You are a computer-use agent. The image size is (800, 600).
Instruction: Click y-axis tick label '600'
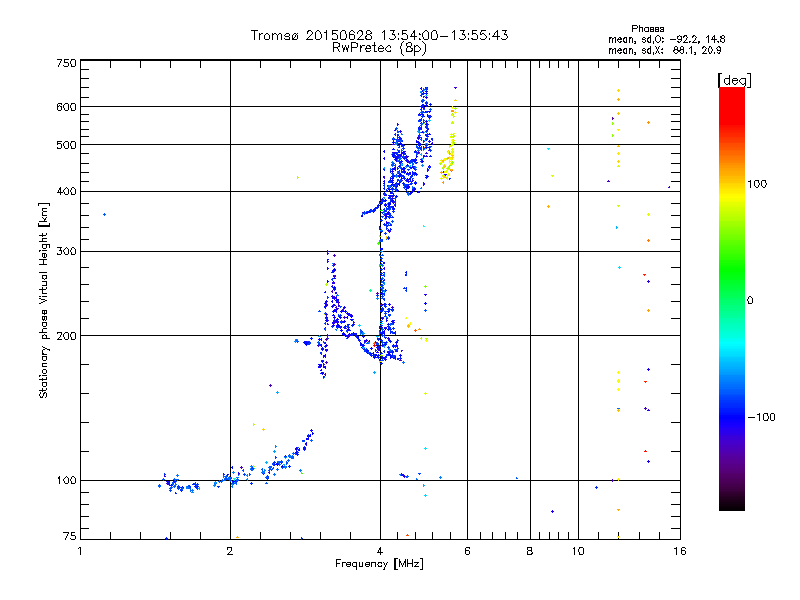point(66,107)
